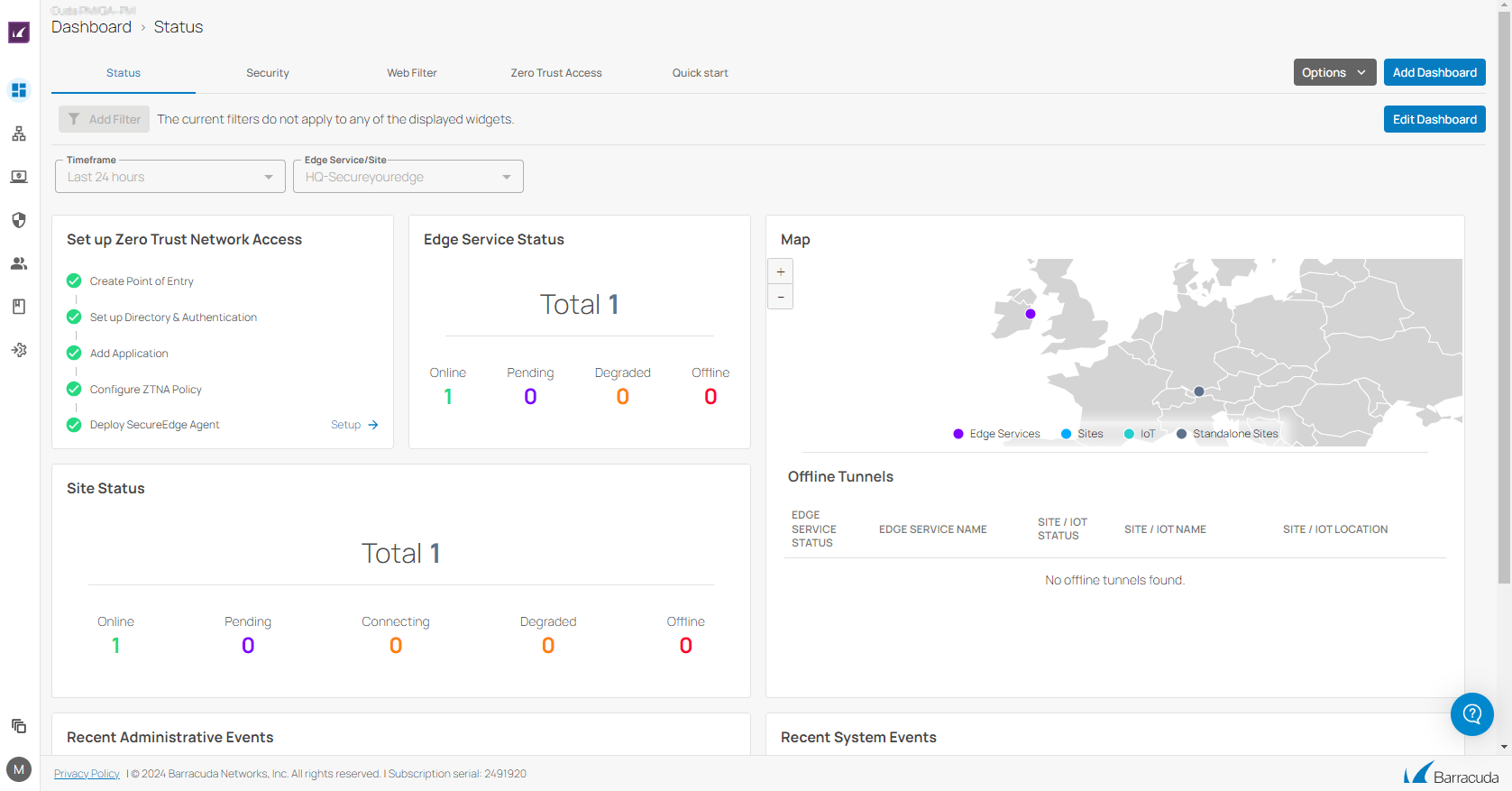Click the standalone site marker on map
This screenshot has height=791, width=1512.
coord(1199,391)
